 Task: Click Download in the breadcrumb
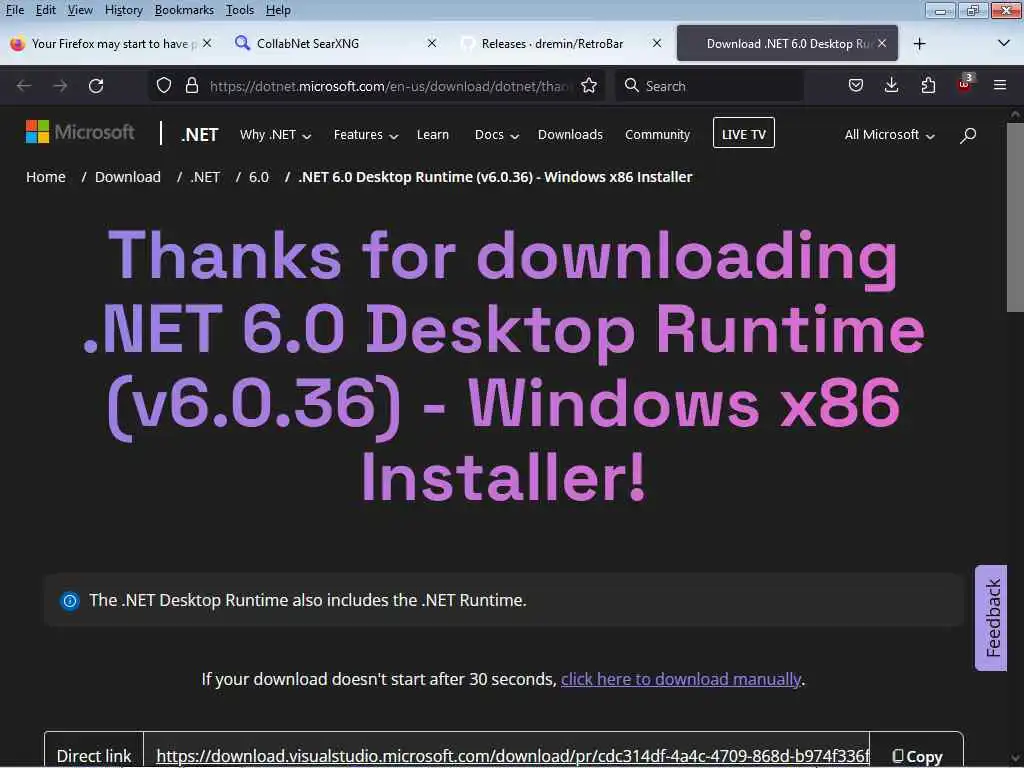tap(127, 177)
